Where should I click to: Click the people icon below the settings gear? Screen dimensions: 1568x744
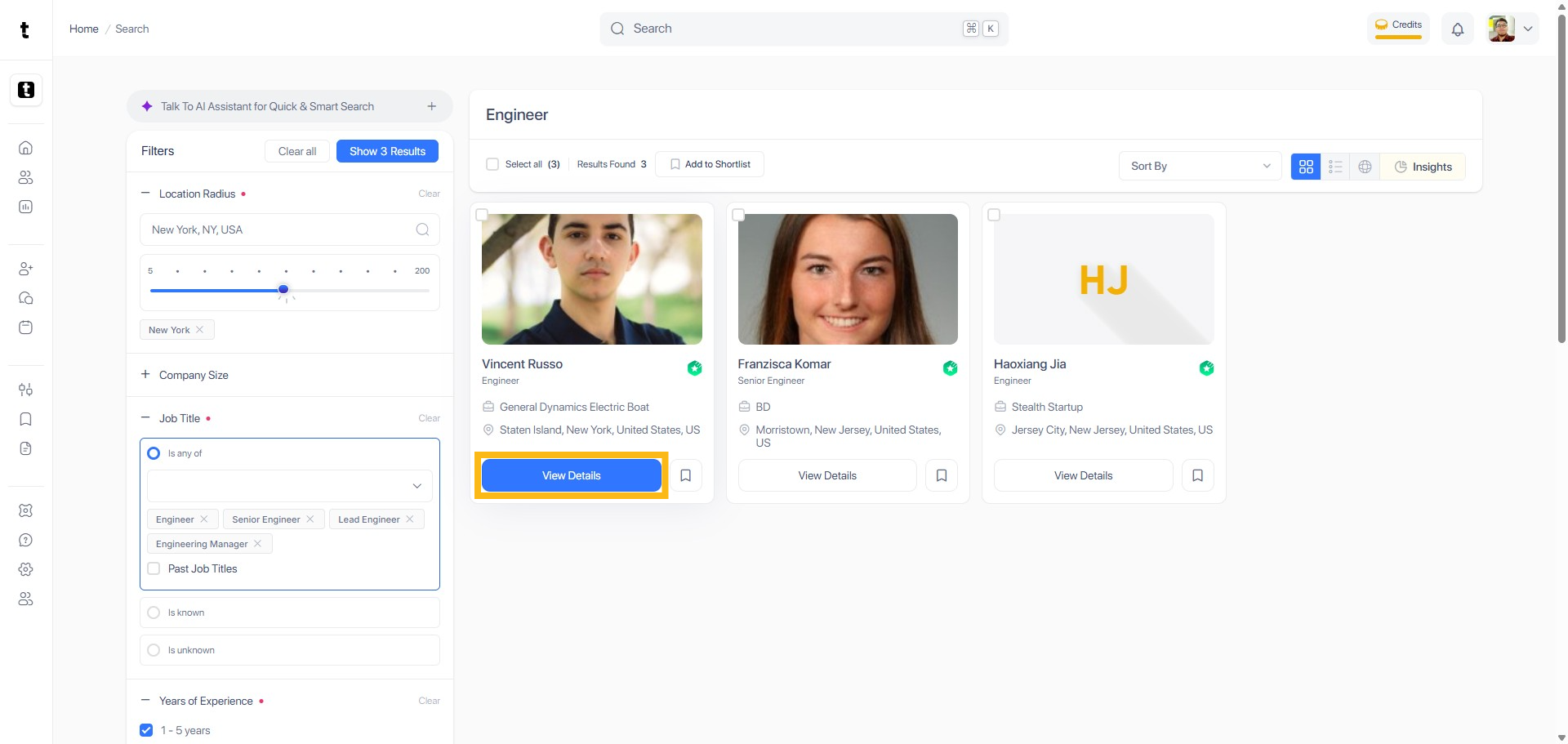point(26,599)
